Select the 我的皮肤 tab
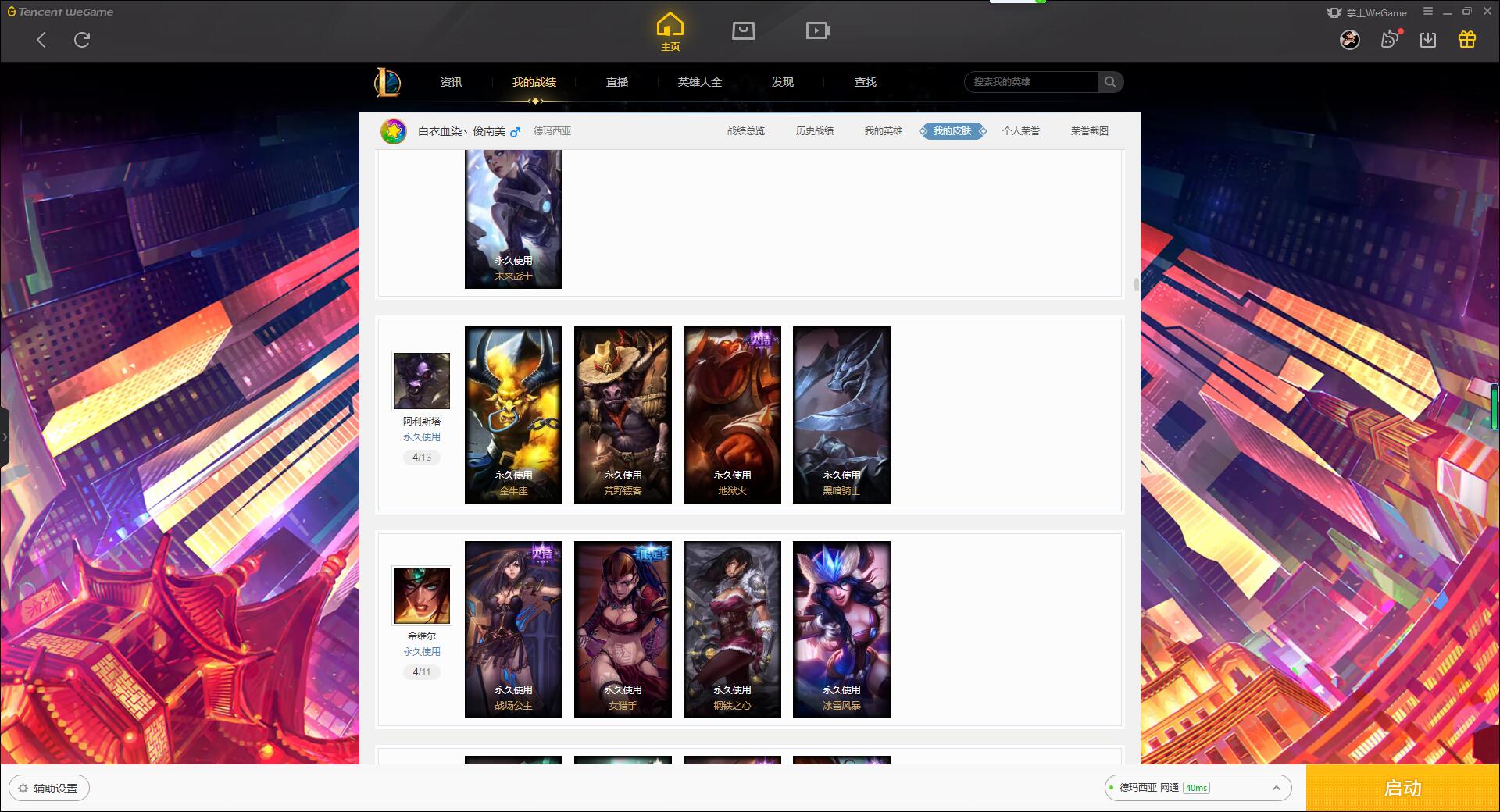Image resolution: width=1500 pixels, height=812 pixels. 952,131
